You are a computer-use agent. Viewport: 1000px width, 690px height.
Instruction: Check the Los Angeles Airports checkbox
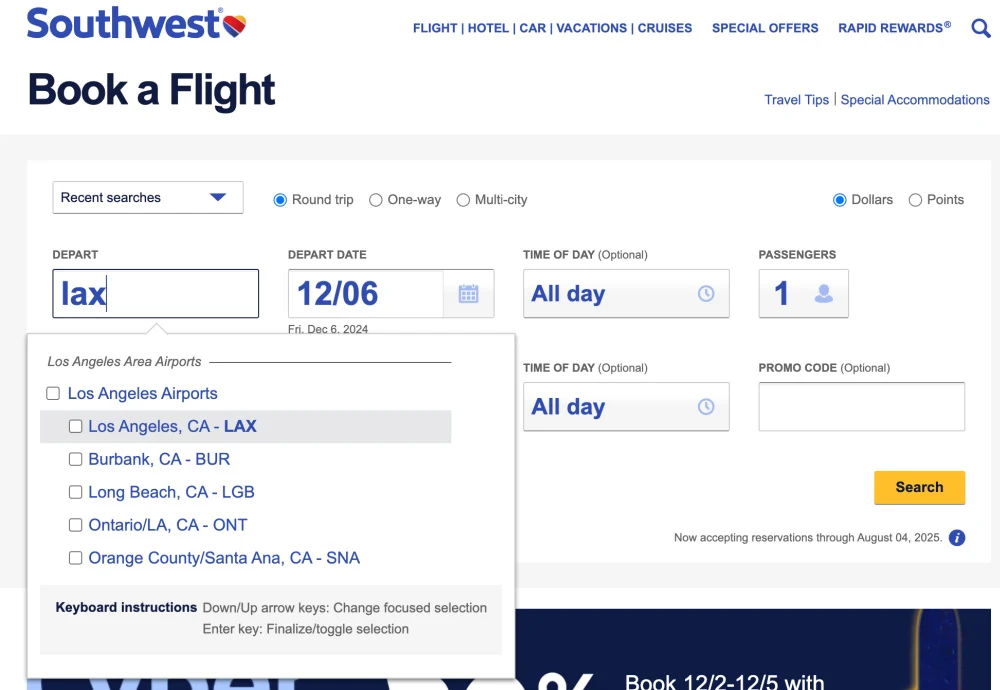[52, 393]
